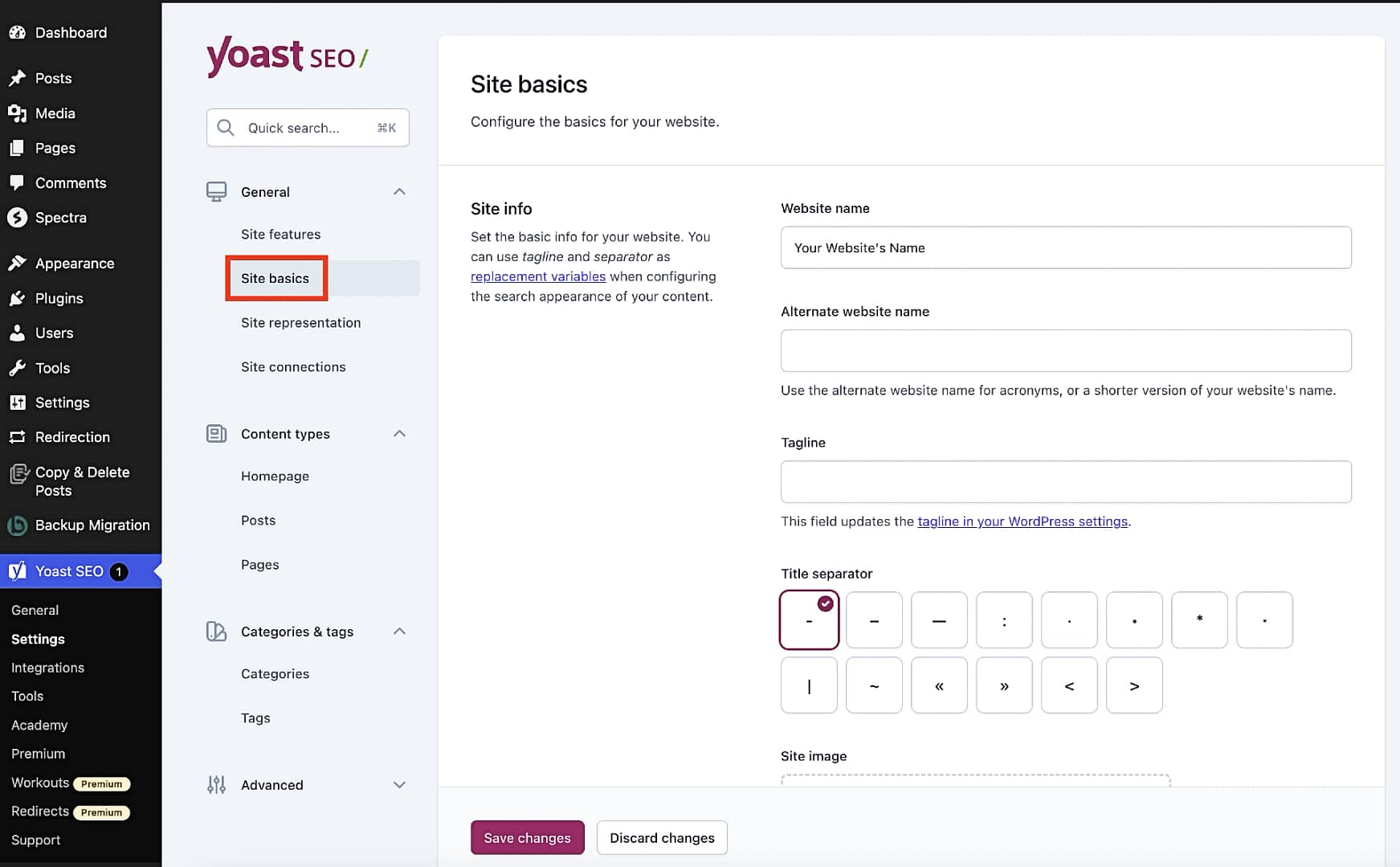Click the Appearance paintbrush icon
Viewport: 1400px width, 867px height.
point(17,263)
